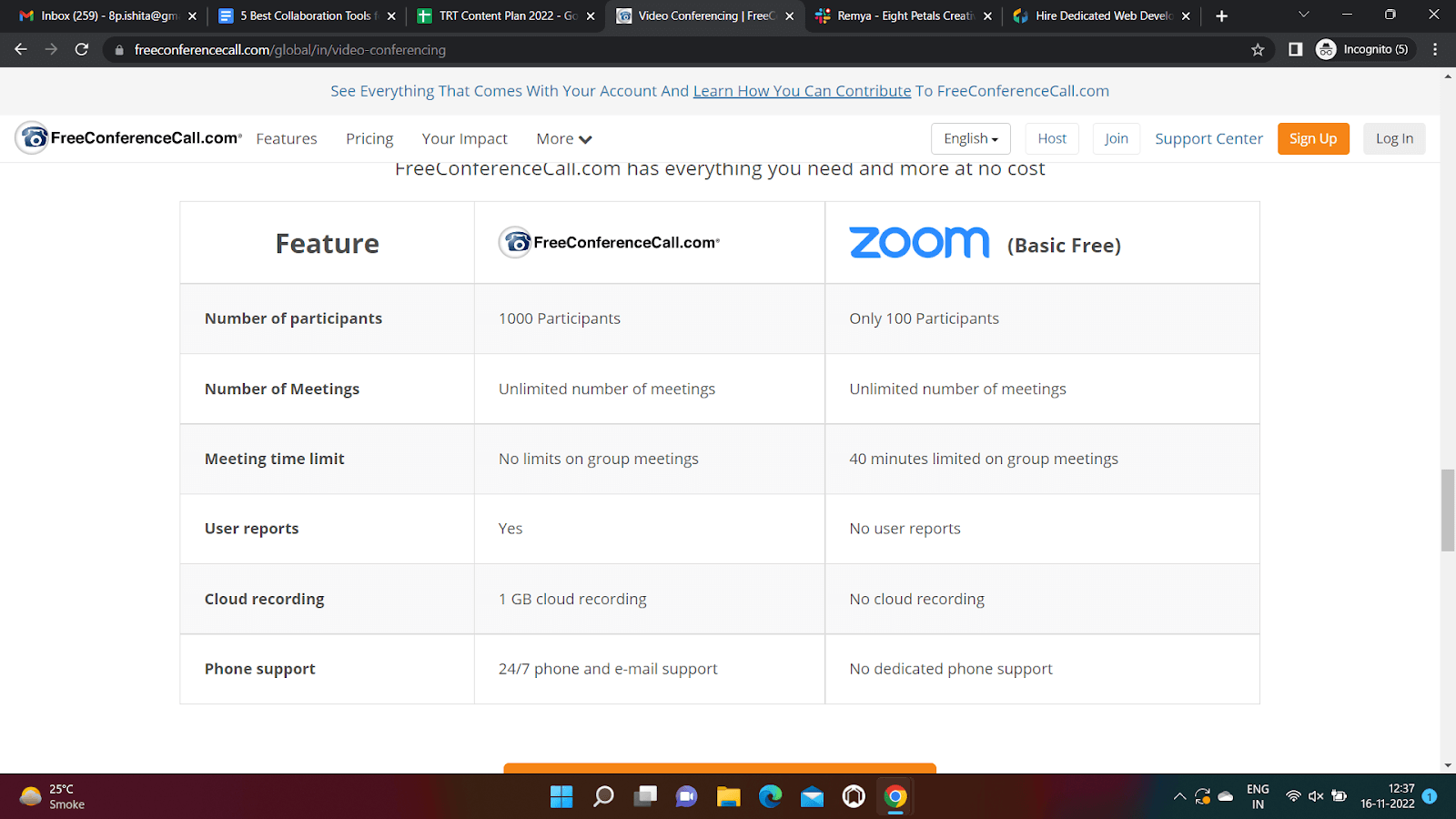Open the Windows Start menu
1456x819 pixels.
(x=561, y=797)
